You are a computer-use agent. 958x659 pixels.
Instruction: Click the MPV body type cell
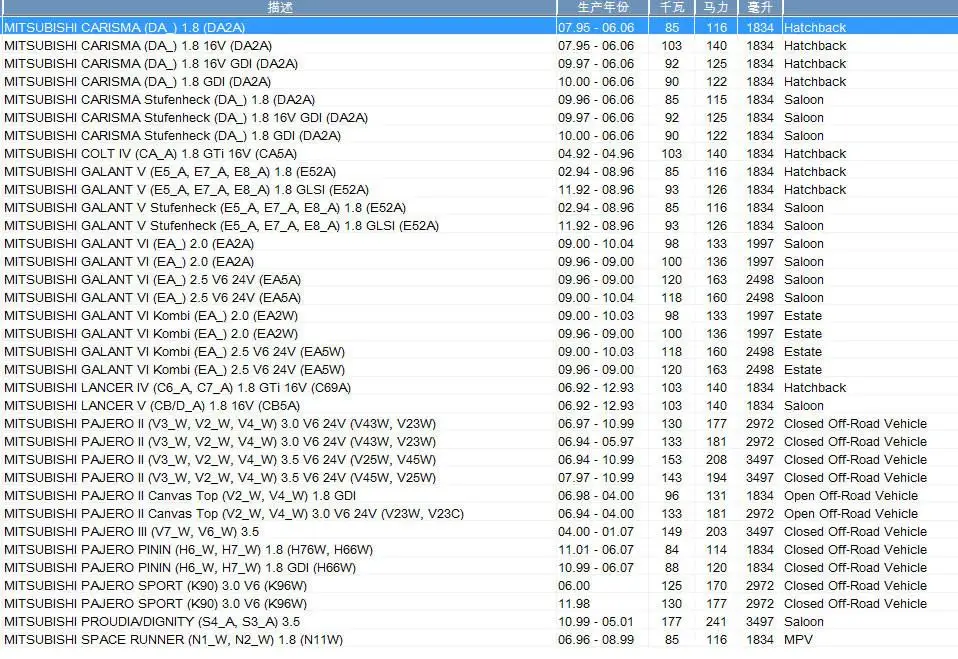[x=798, y=640]
